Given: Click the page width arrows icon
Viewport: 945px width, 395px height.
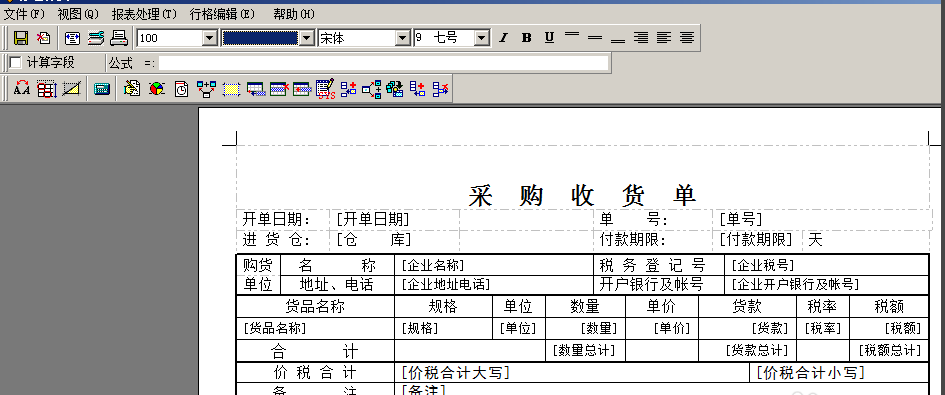Looking at the screenshot, I should [x=73, y=38].
